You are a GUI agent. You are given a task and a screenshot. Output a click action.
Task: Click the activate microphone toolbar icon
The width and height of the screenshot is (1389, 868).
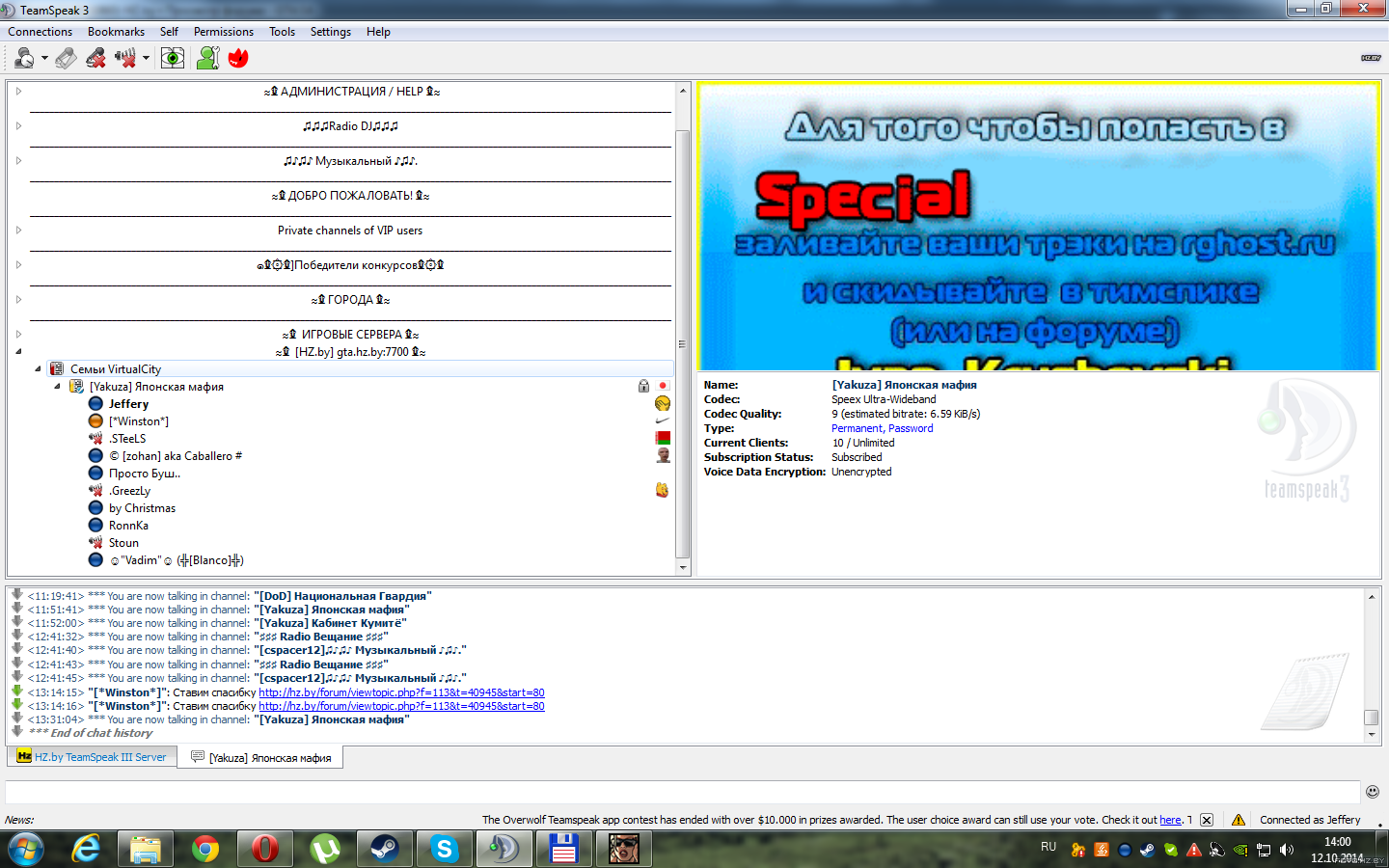[66, 59]
